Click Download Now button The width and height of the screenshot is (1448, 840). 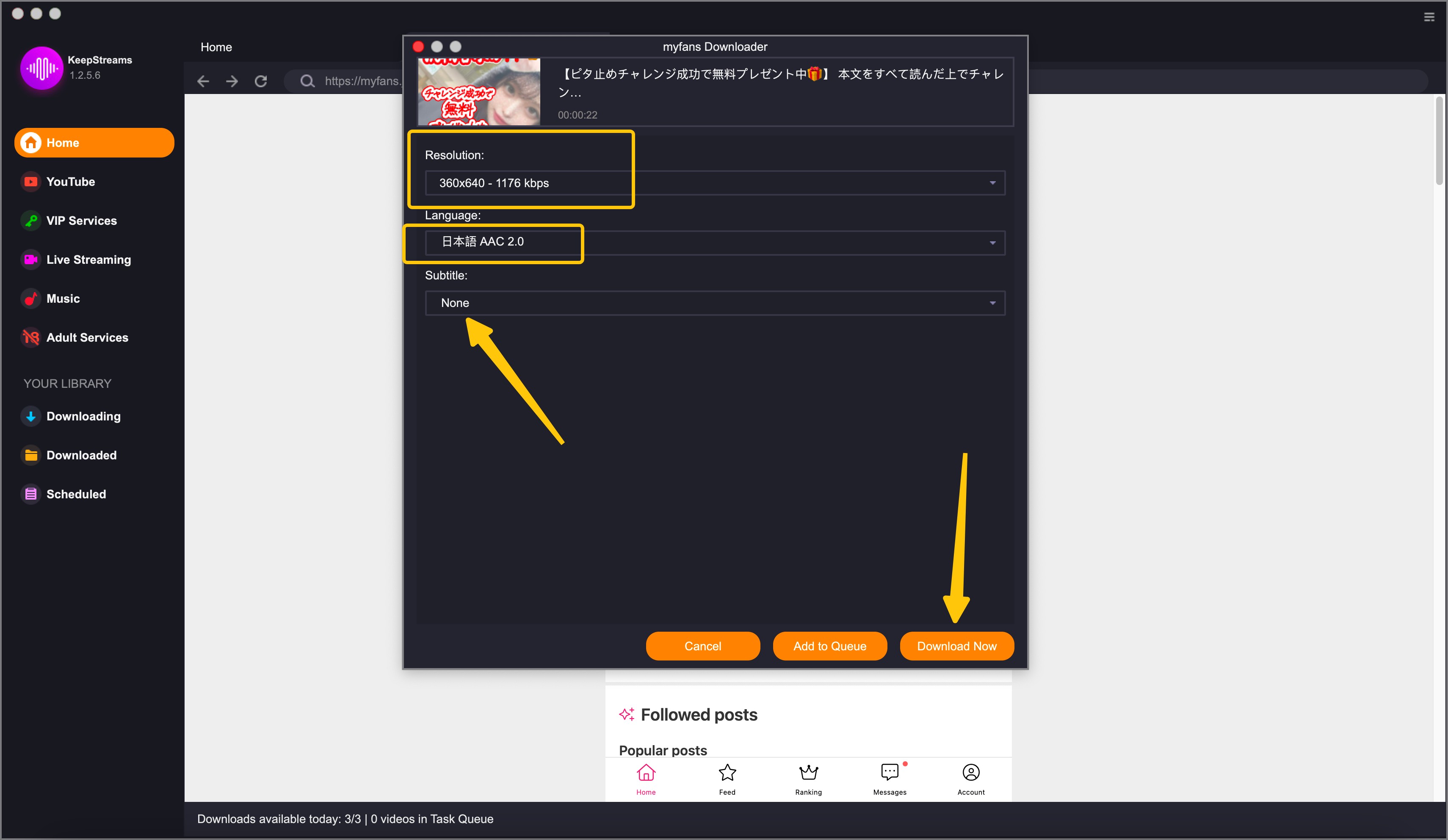(x=957, y=646)
